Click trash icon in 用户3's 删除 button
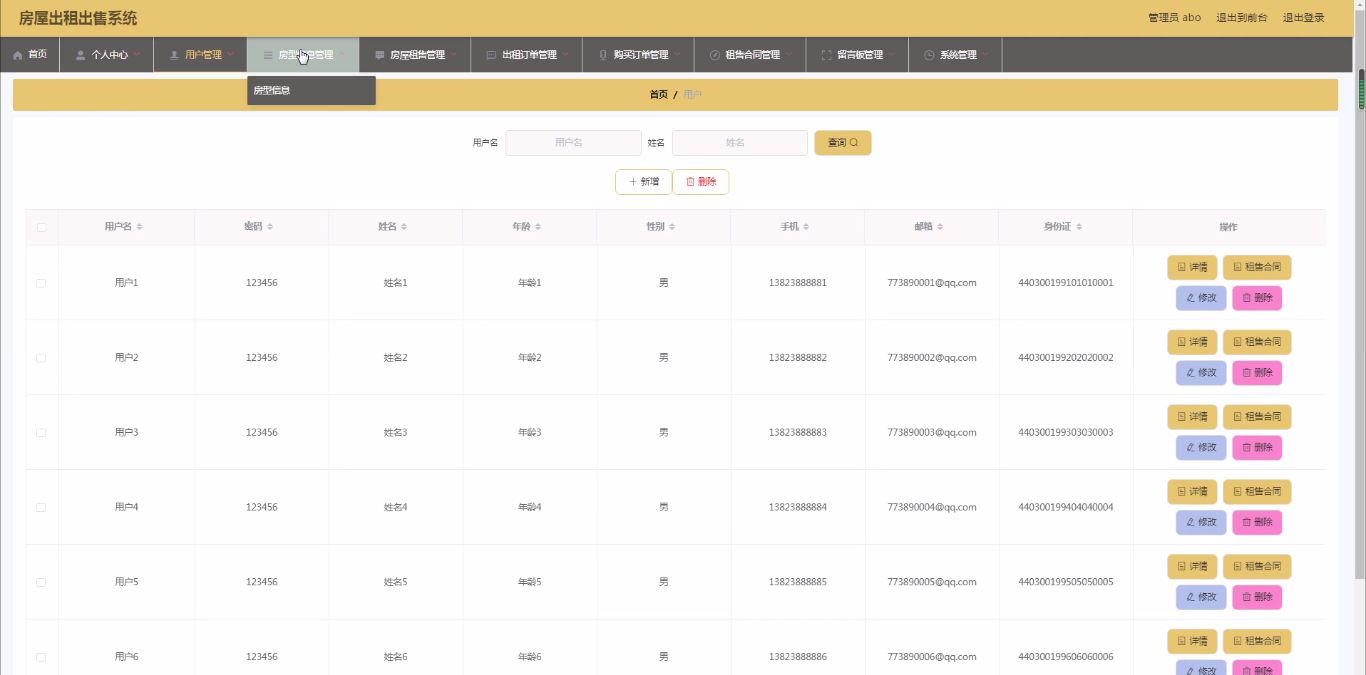The image size is (1366, 675). point(1246,447)
